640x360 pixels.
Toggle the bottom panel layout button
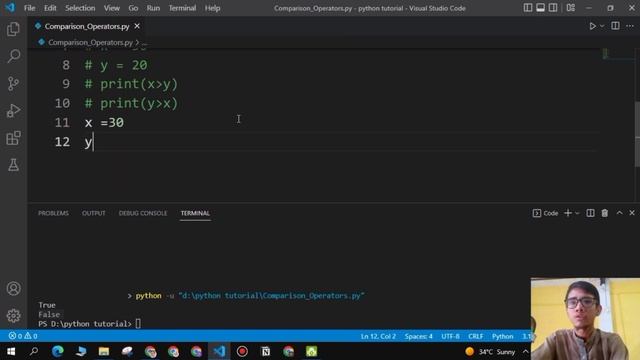(540, 8)
